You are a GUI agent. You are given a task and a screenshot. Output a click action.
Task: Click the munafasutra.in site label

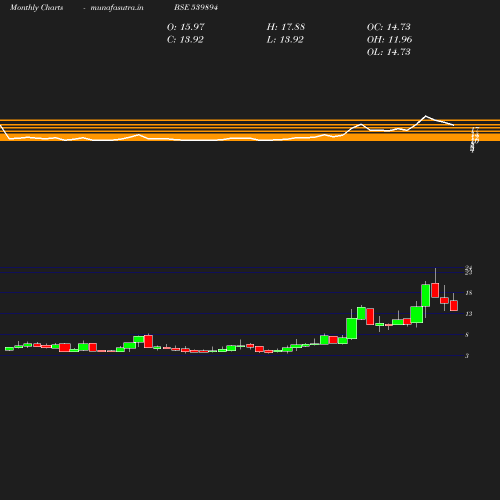[117, 7]
